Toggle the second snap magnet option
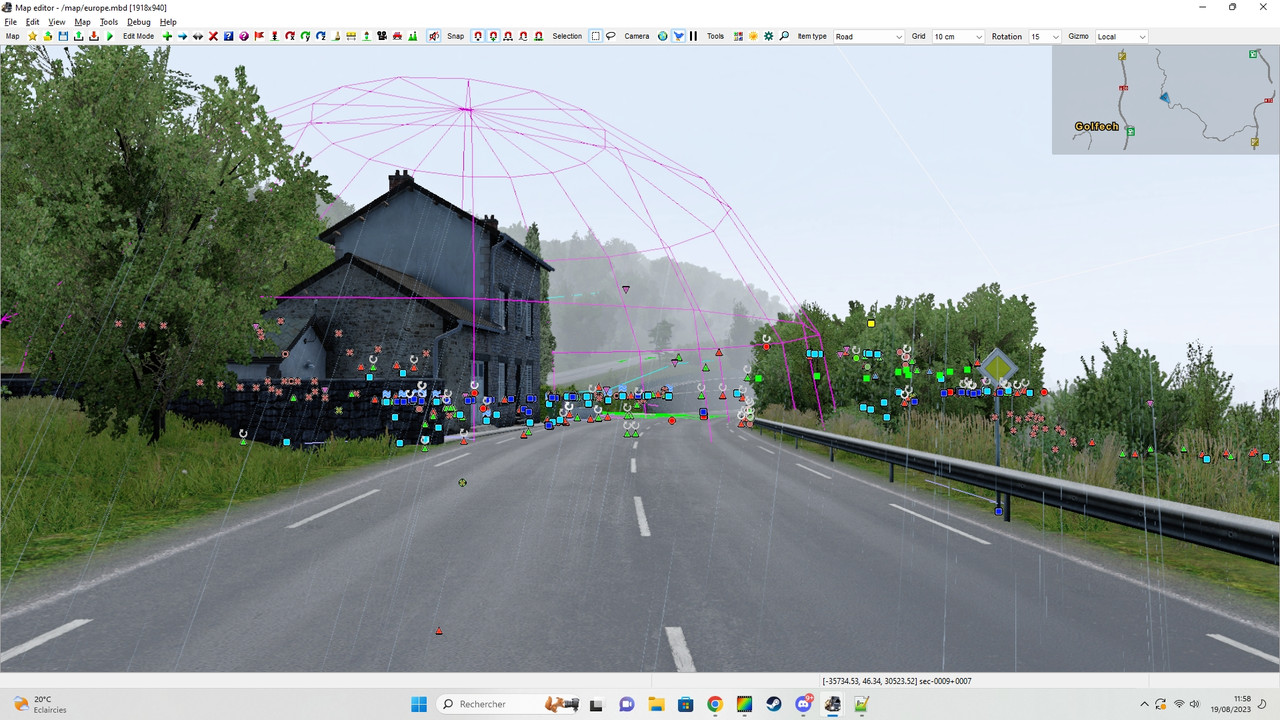The image size is (1280, 720). click(493, 36)
